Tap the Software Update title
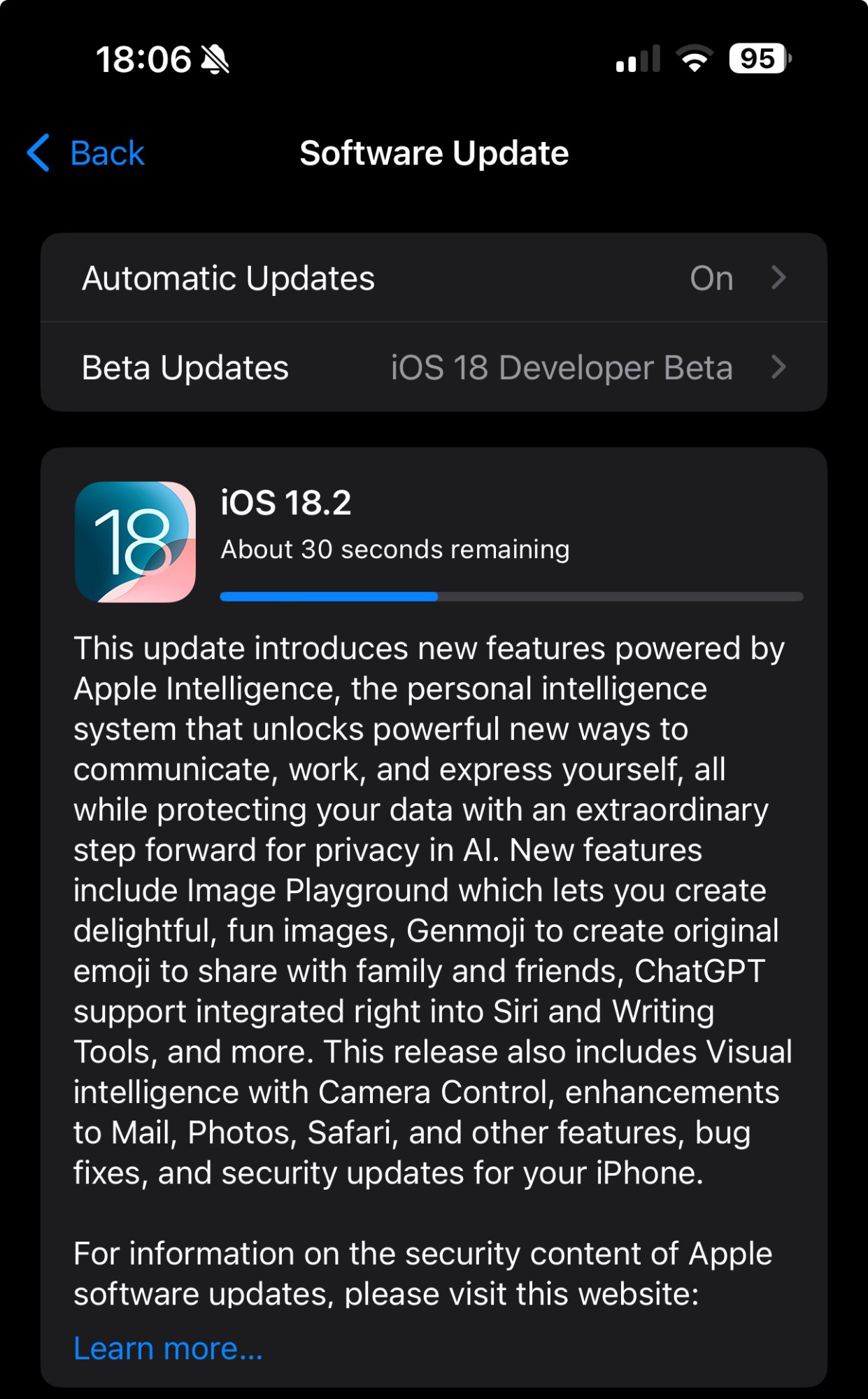Viewport: 868px width, 1399px height. (434, 153)
